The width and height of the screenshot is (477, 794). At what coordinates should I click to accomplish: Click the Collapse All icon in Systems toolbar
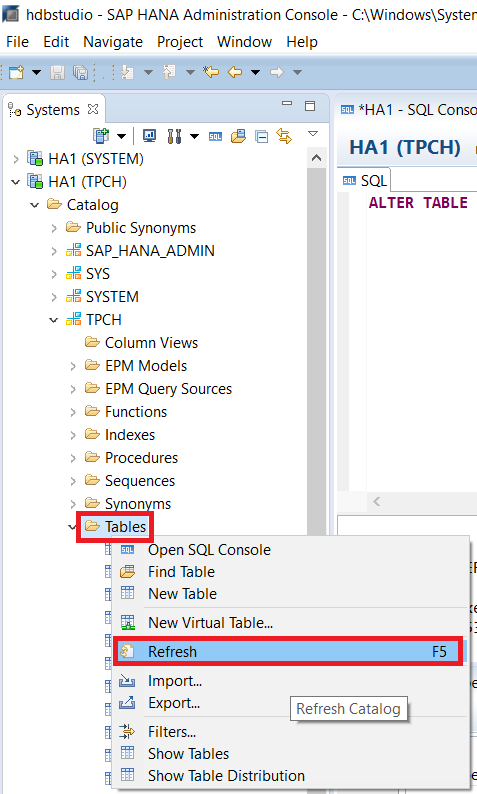point(261,136)
